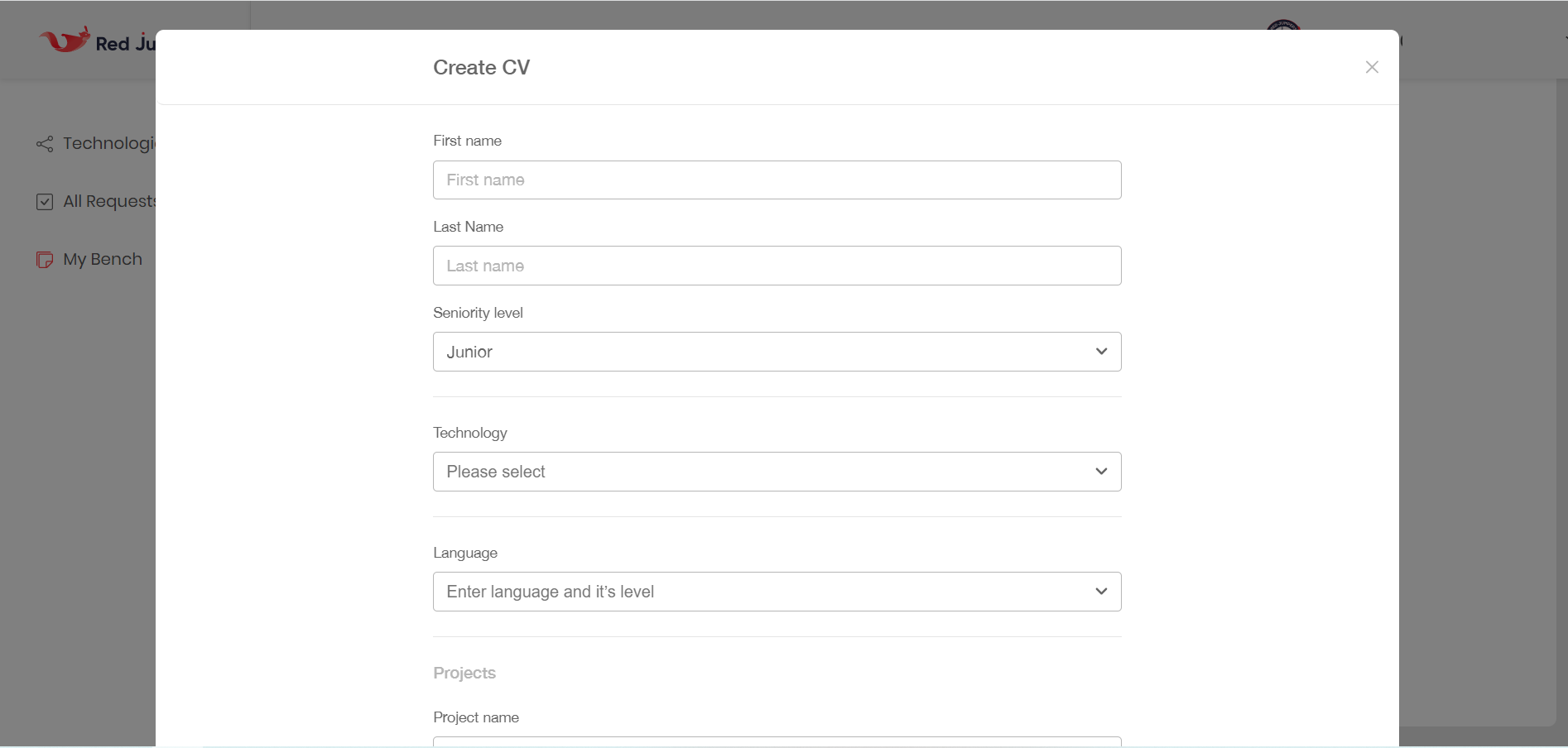1568x748 pixels.
Task: Click the All Requests checkmark icon
Action: click(45, 202)
